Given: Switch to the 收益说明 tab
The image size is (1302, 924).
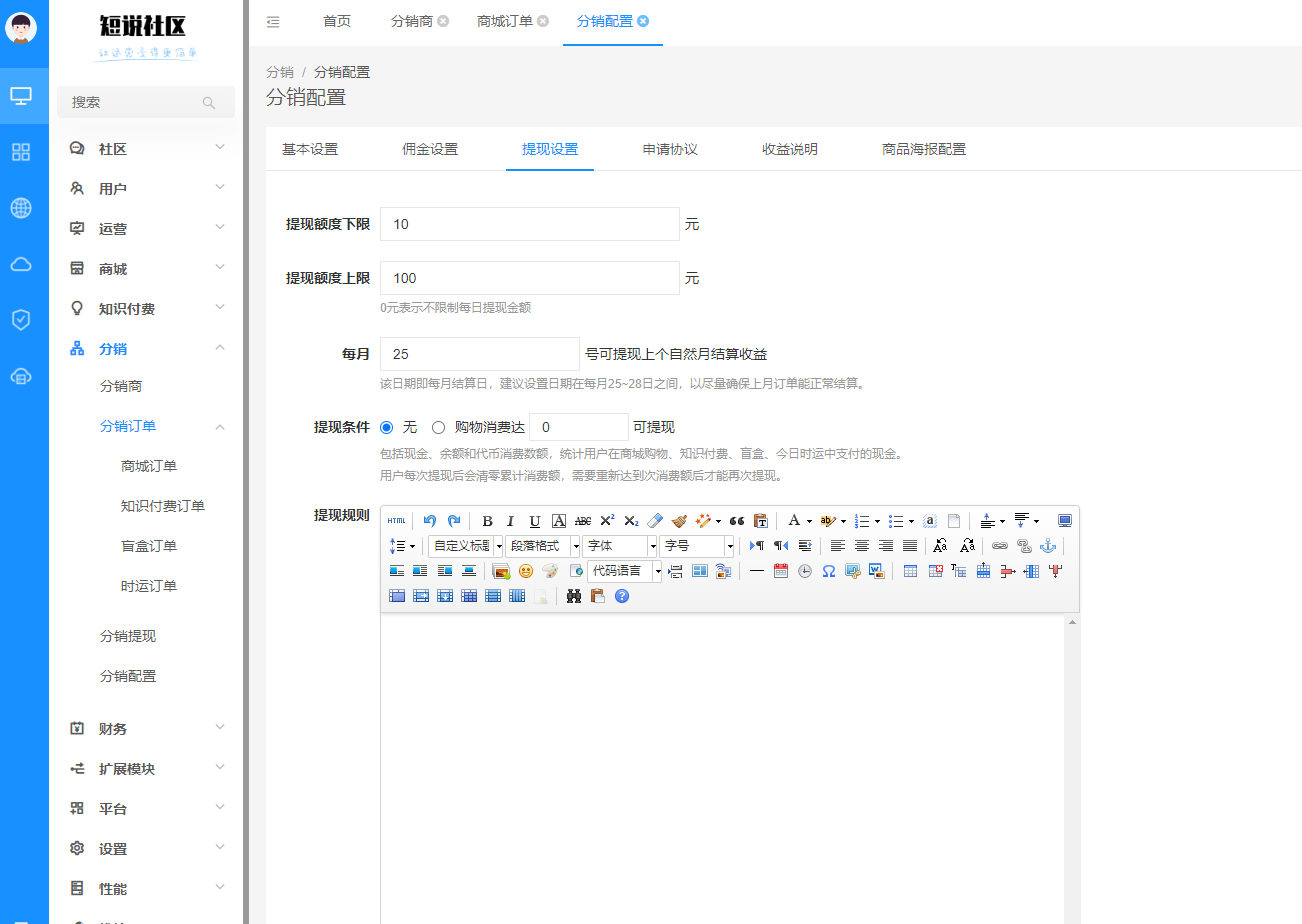Looking at the screenshot, I should coord(790,149).
